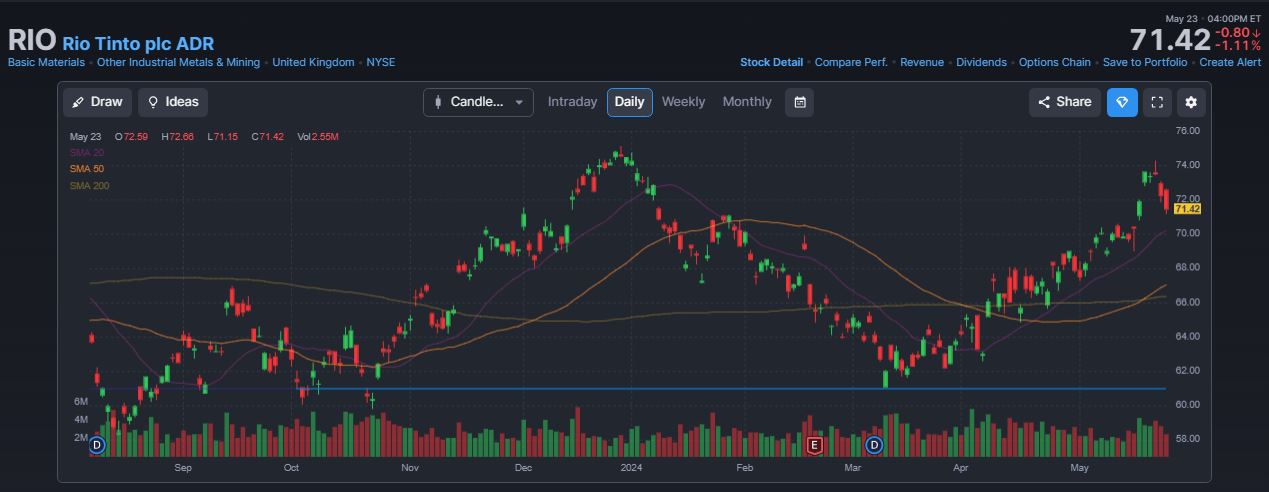Switch to the Weekly timeframe

point(683,102)
